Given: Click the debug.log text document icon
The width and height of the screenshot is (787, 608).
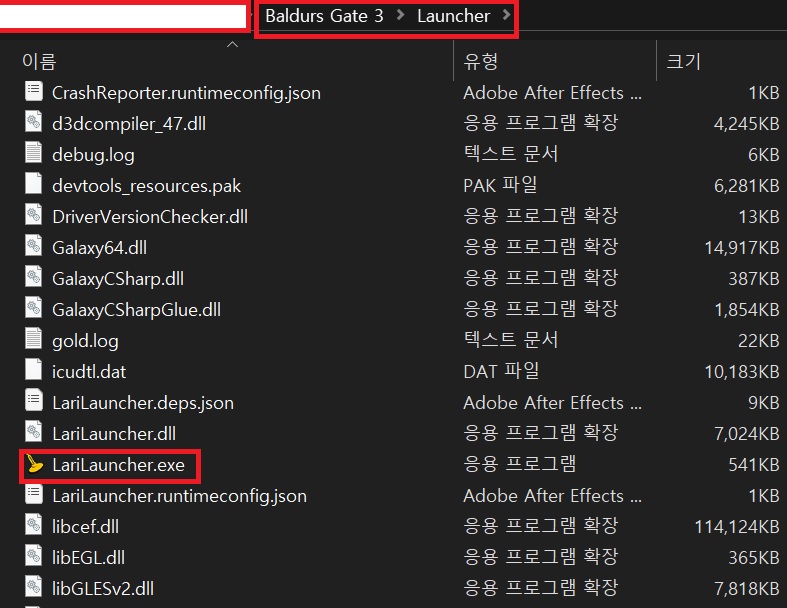Looking at the screenshot, I should point(34,154).
